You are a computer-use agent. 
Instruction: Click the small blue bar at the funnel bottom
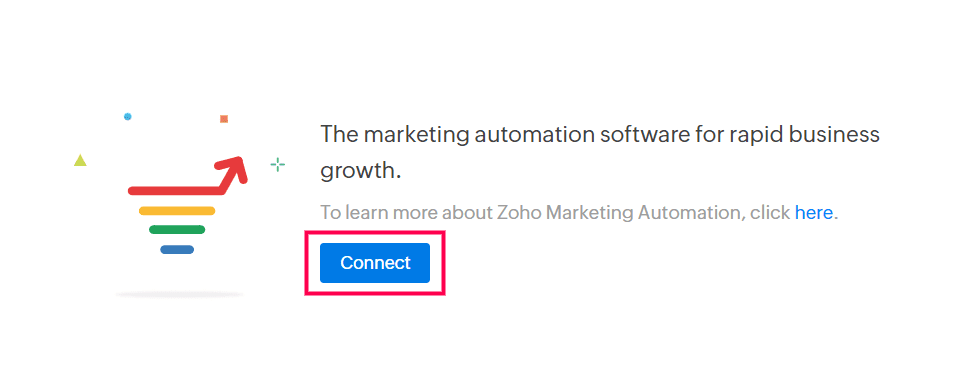click(177, 249)
